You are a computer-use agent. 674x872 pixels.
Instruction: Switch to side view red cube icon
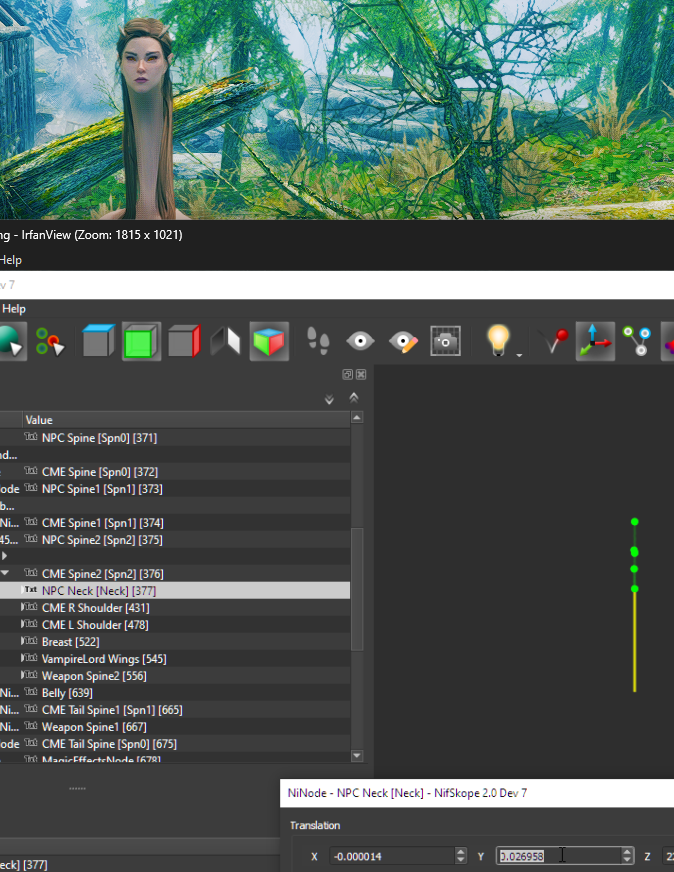[x=184, y=342]
